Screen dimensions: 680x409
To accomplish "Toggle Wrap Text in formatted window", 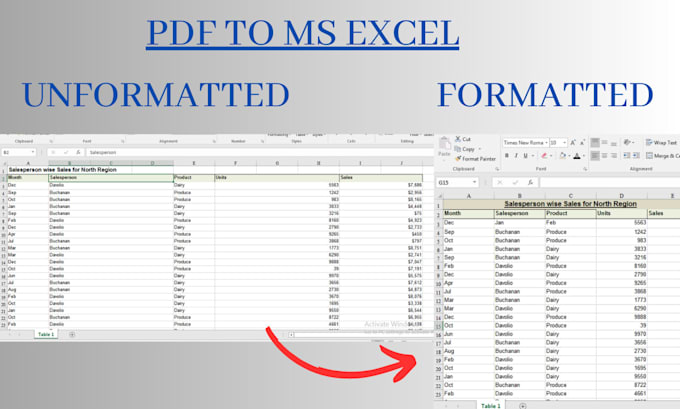I will tap(661, 142).
